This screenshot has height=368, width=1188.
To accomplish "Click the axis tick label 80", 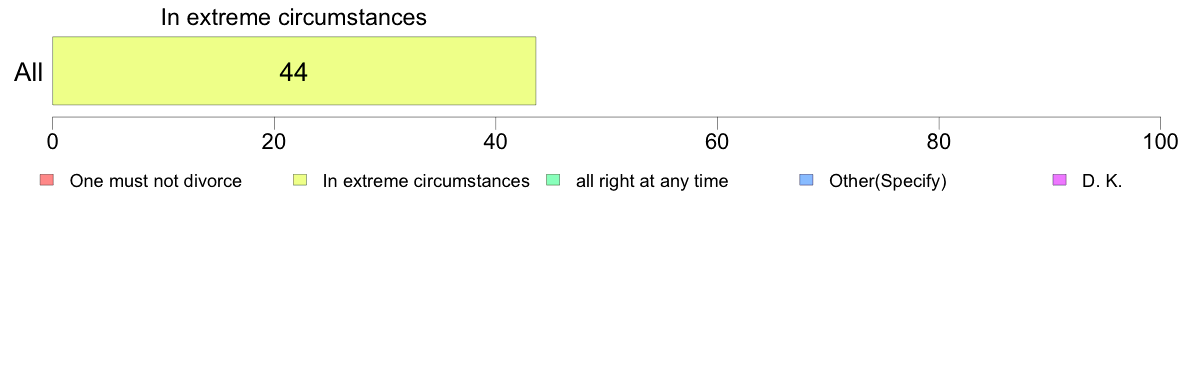I will 939,141.
